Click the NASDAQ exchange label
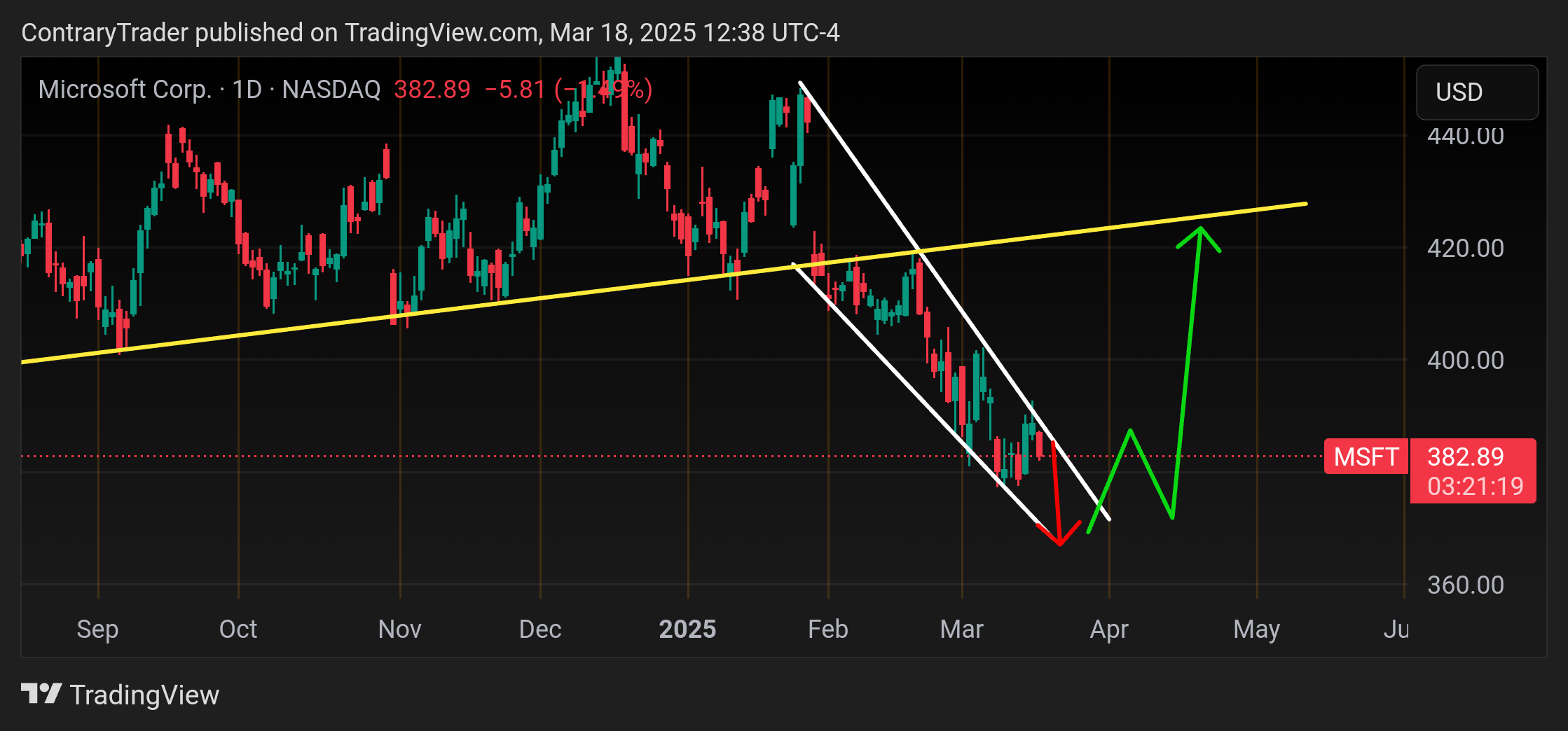Screen dimensions: 1568x731 pos(331,90)
